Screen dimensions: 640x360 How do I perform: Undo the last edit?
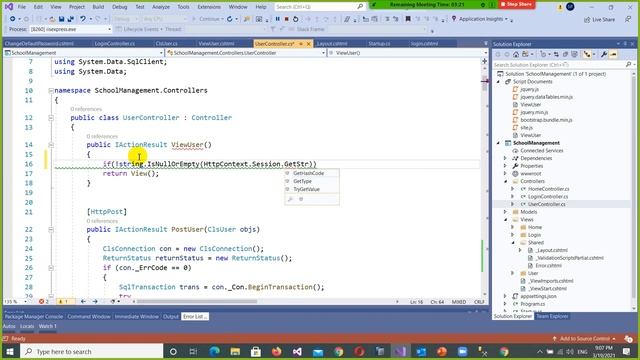click(83, 19)
